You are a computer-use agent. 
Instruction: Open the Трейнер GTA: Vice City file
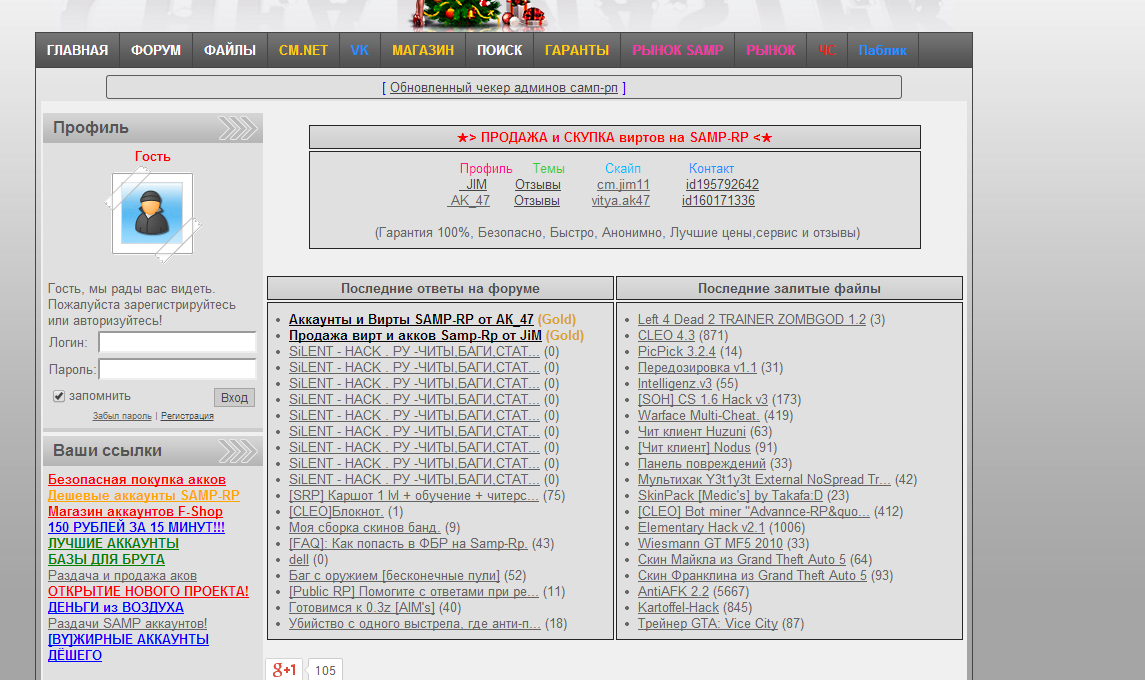pyautogui.click(x=708, y=624)
